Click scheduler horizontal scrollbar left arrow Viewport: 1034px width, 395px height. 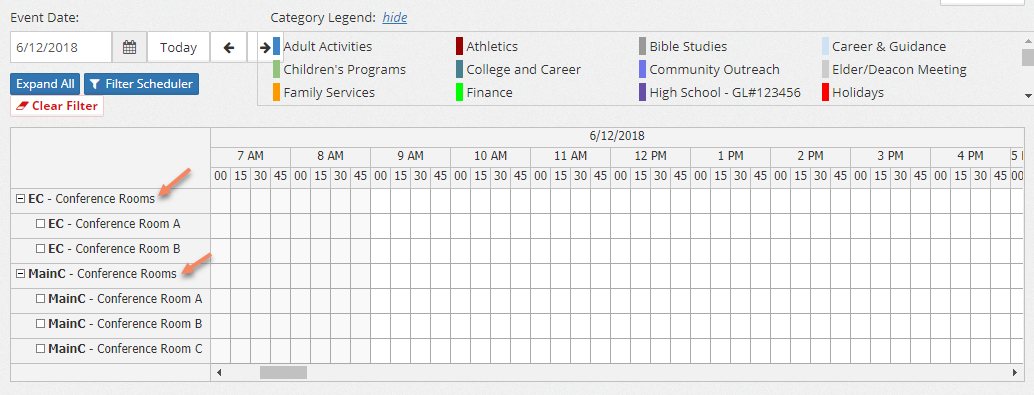(x=219, y=373)
